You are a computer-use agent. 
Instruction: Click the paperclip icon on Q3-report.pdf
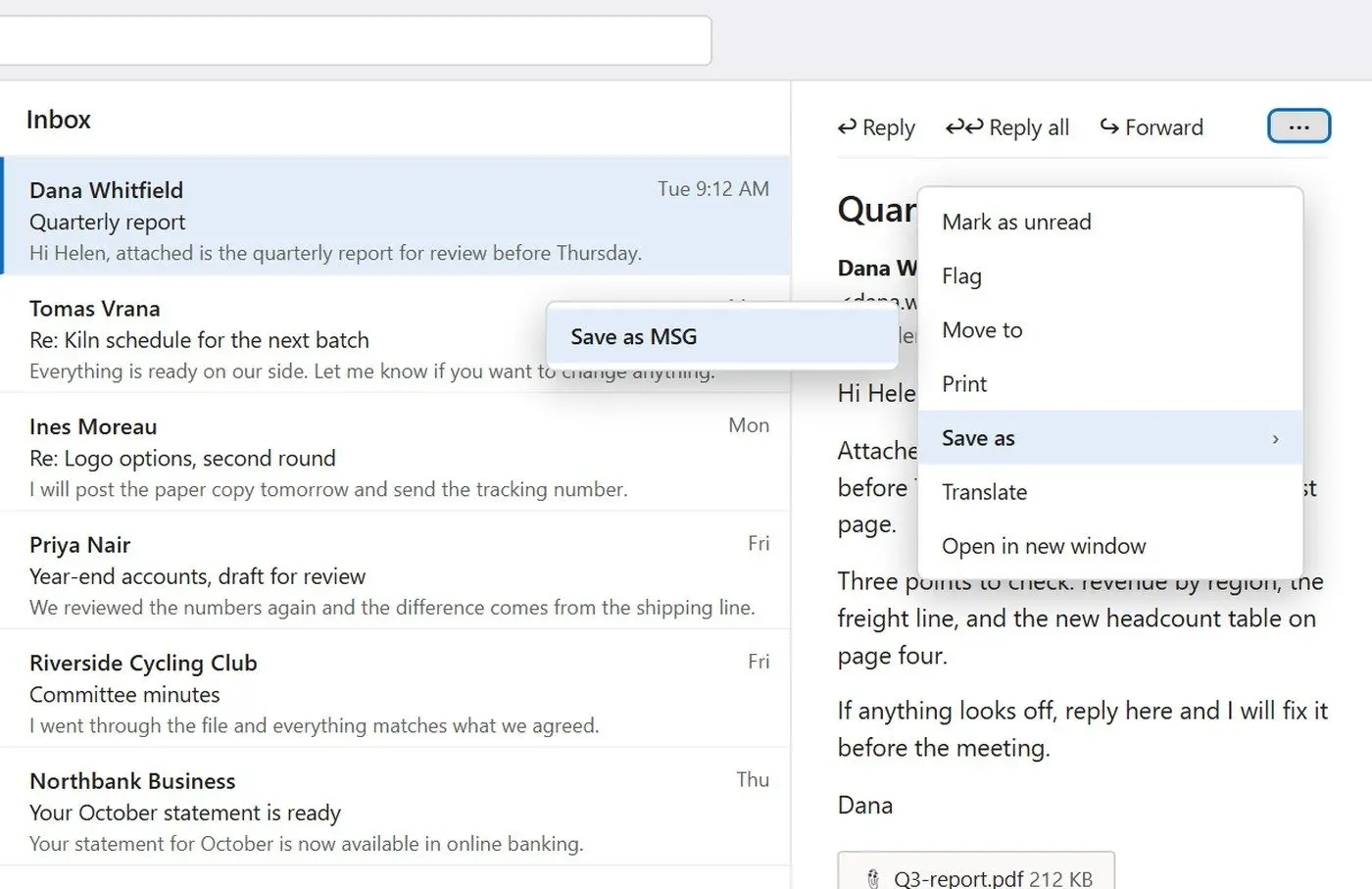873,879
